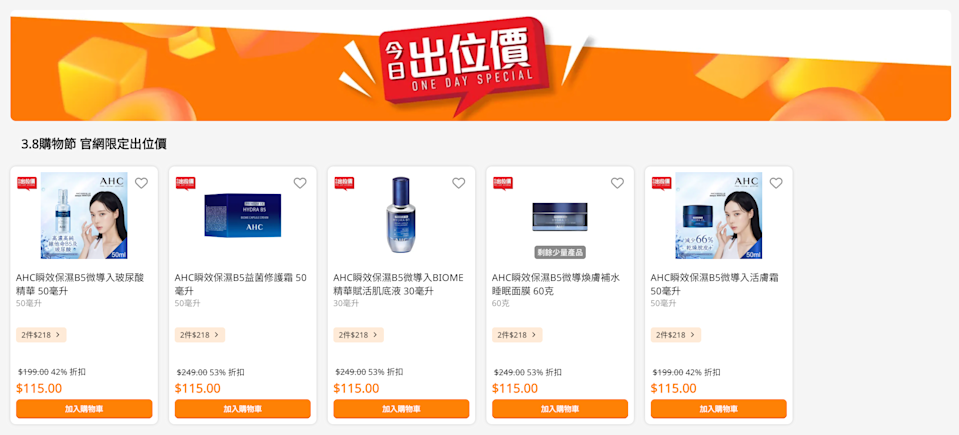Expand 2件$218 offer on hyaluronic serum

41,335
